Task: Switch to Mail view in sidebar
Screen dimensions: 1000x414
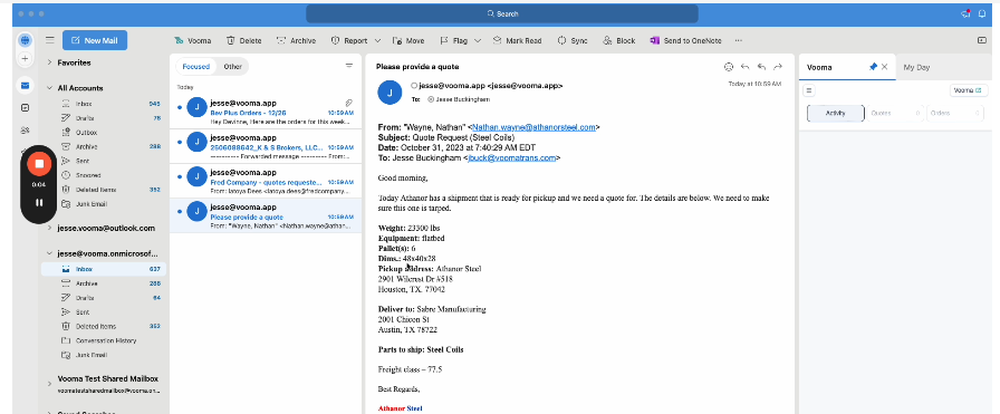Action: coord(25,85)
